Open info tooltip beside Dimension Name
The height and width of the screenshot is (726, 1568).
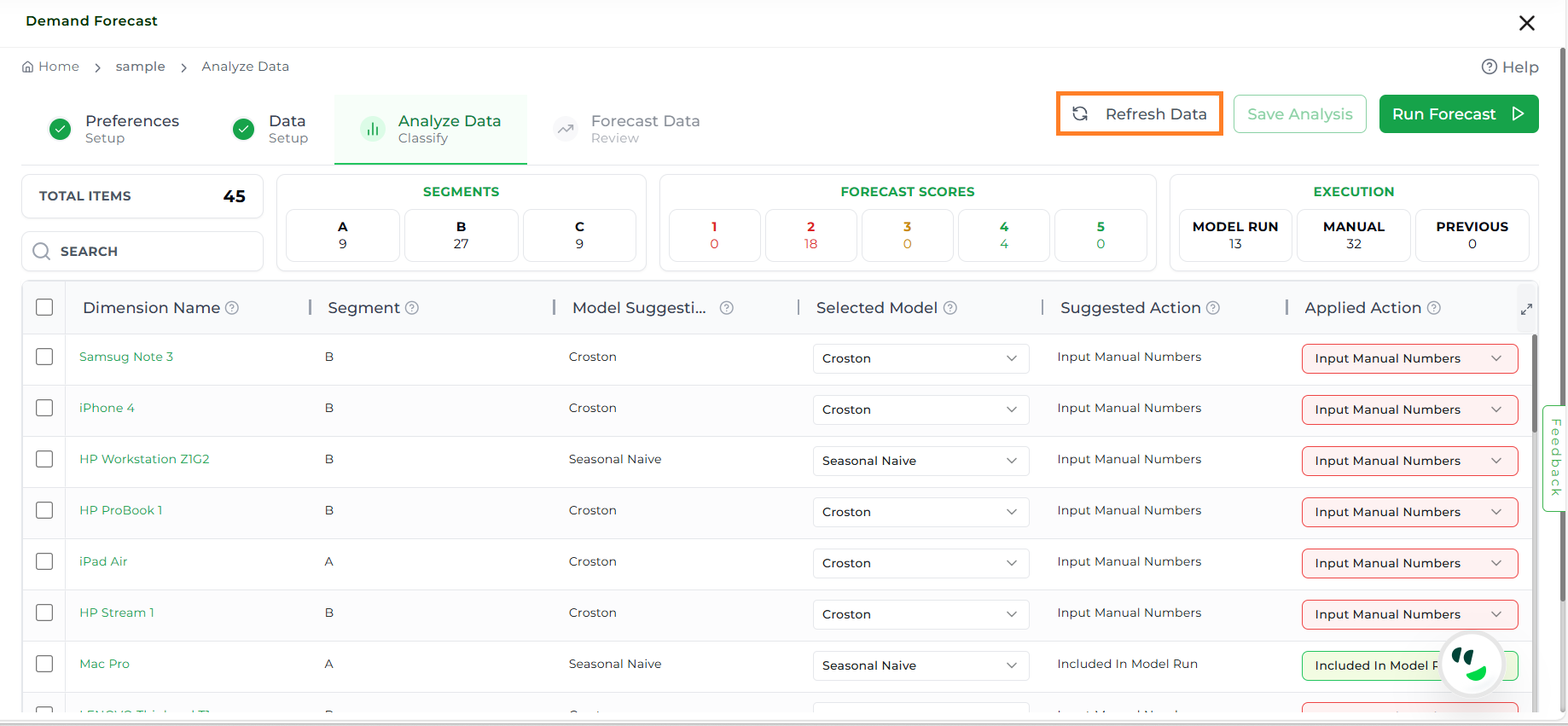[232, 308]
